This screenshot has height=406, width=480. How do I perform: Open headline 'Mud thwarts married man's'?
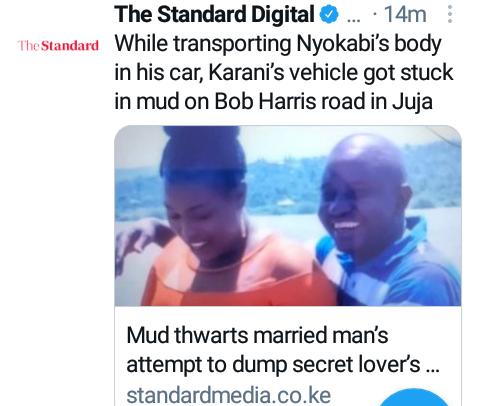257,335
